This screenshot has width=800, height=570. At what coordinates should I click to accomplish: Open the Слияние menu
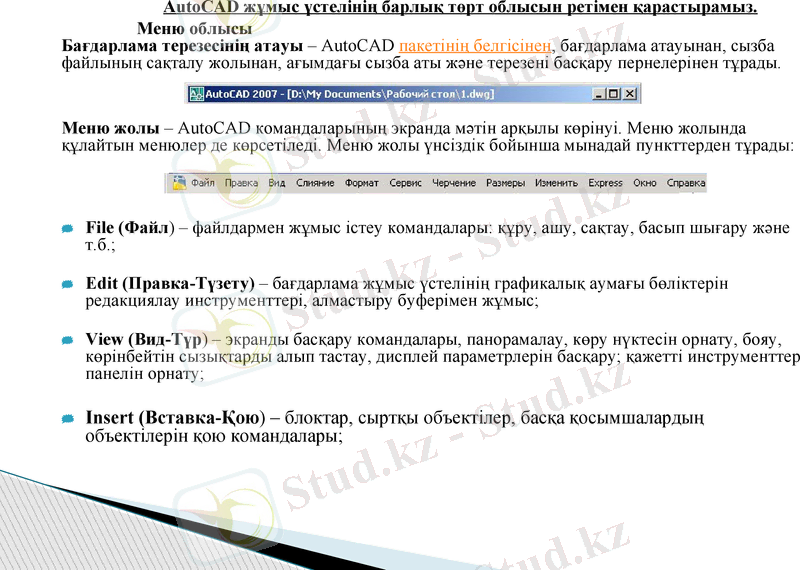coord(315,183)
